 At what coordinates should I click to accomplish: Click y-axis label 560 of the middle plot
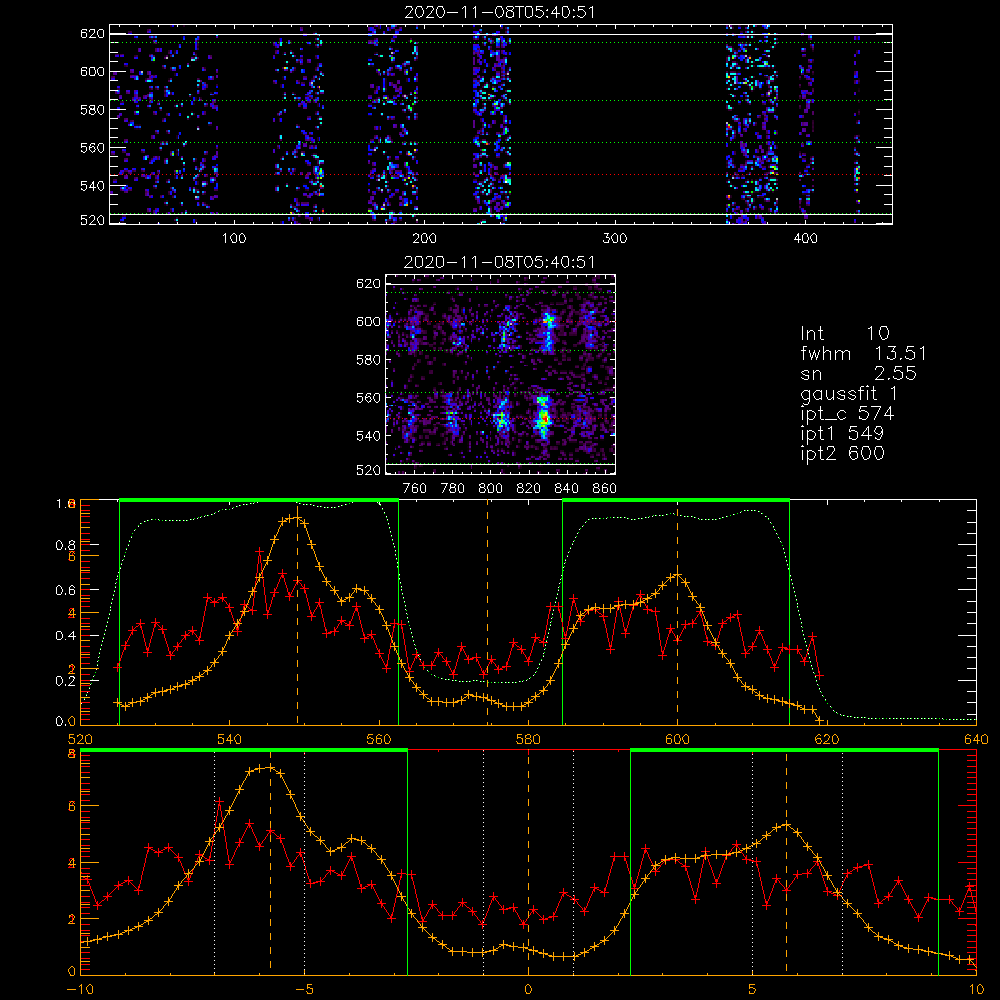(x=369, y=398)
